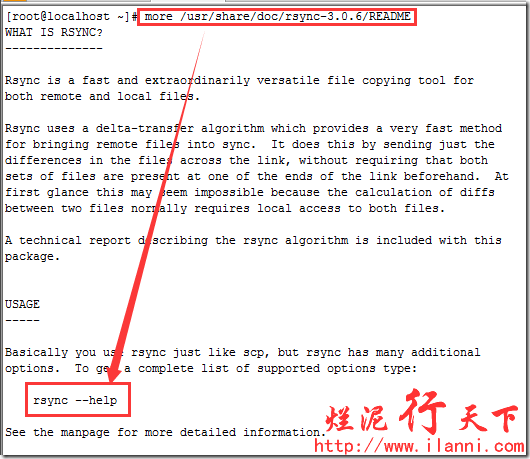Click the 'See the manpage' line
The width and height of the screenshot is (530, 459).
coord(165,432)
